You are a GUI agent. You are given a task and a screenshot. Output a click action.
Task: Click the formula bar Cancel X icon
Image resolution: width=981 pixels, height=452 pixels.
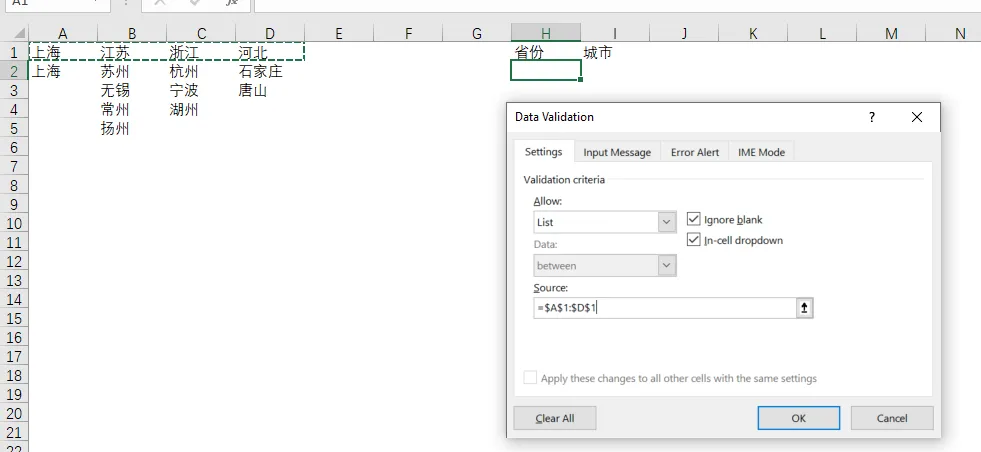[162, 3]
